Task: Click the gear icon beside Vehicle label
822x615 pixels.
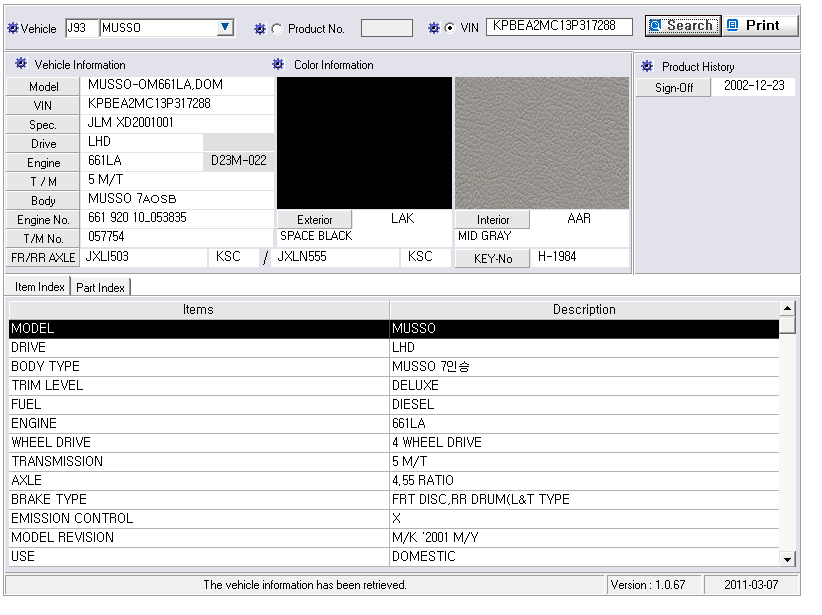Action: tap(13, 28)
